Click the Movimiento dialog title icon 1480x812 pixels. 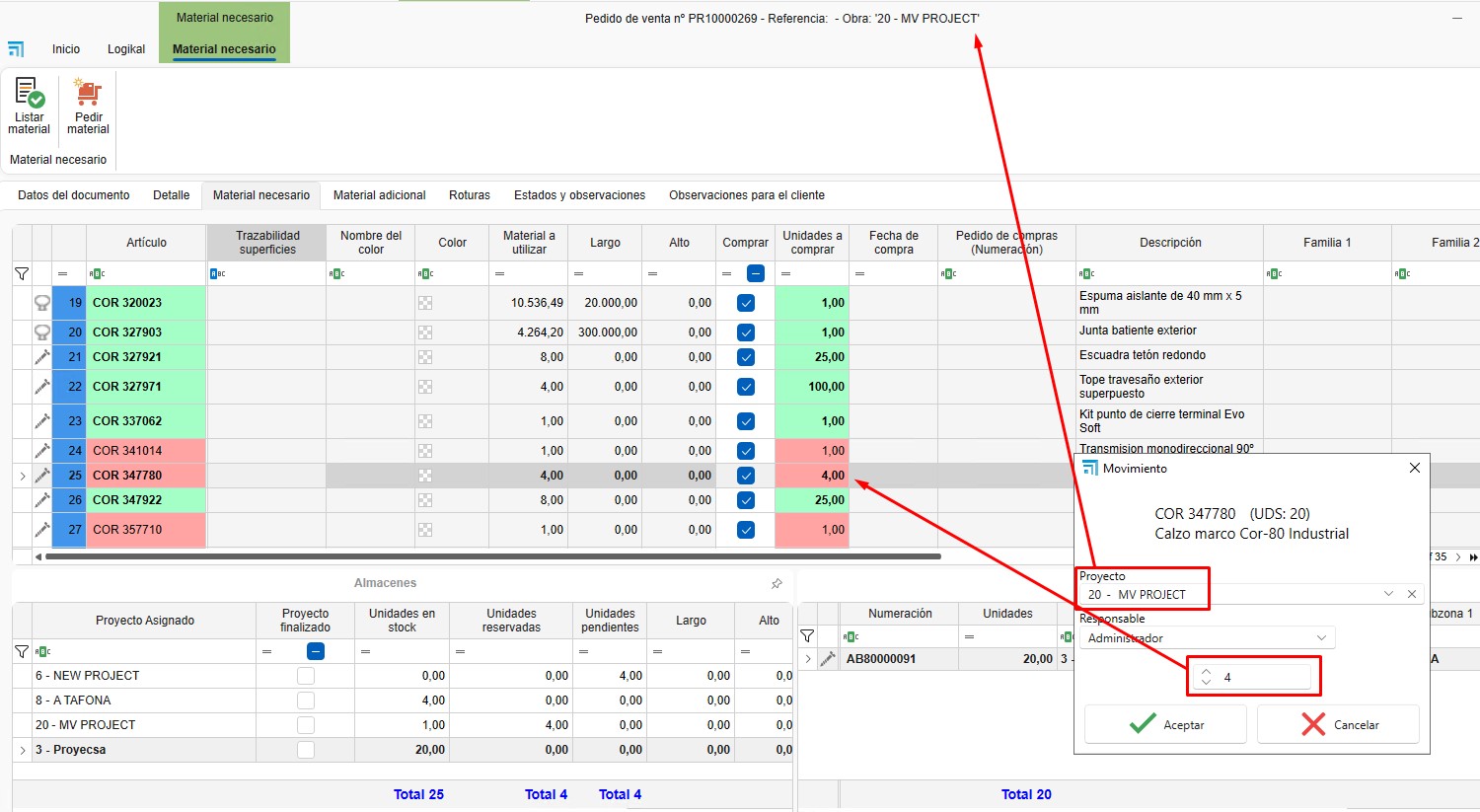pos(1090,468)
